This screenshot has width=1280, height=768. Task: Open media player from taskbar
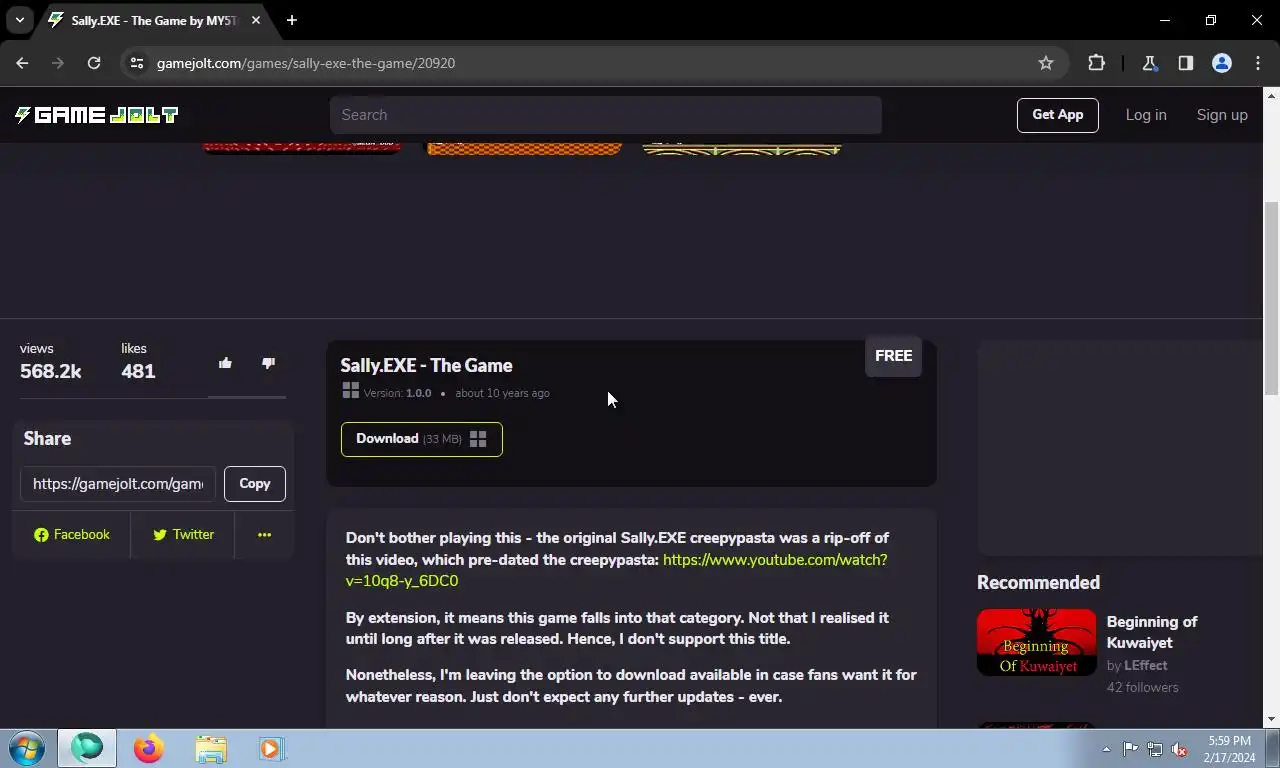pyautogui.click(x=271, y=748)
